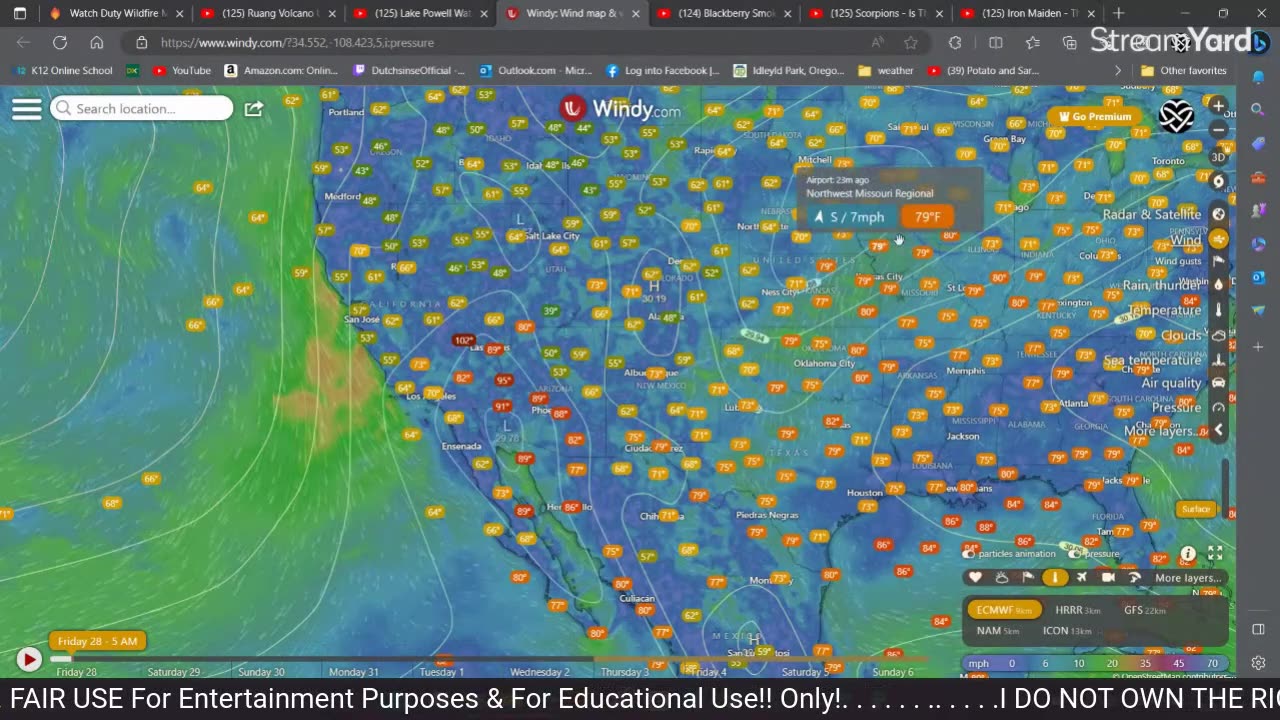Open the YouTube bookmark
The width and height of the screenshot is (1280, 720).
pyautogui.click(x=182, y=71)
